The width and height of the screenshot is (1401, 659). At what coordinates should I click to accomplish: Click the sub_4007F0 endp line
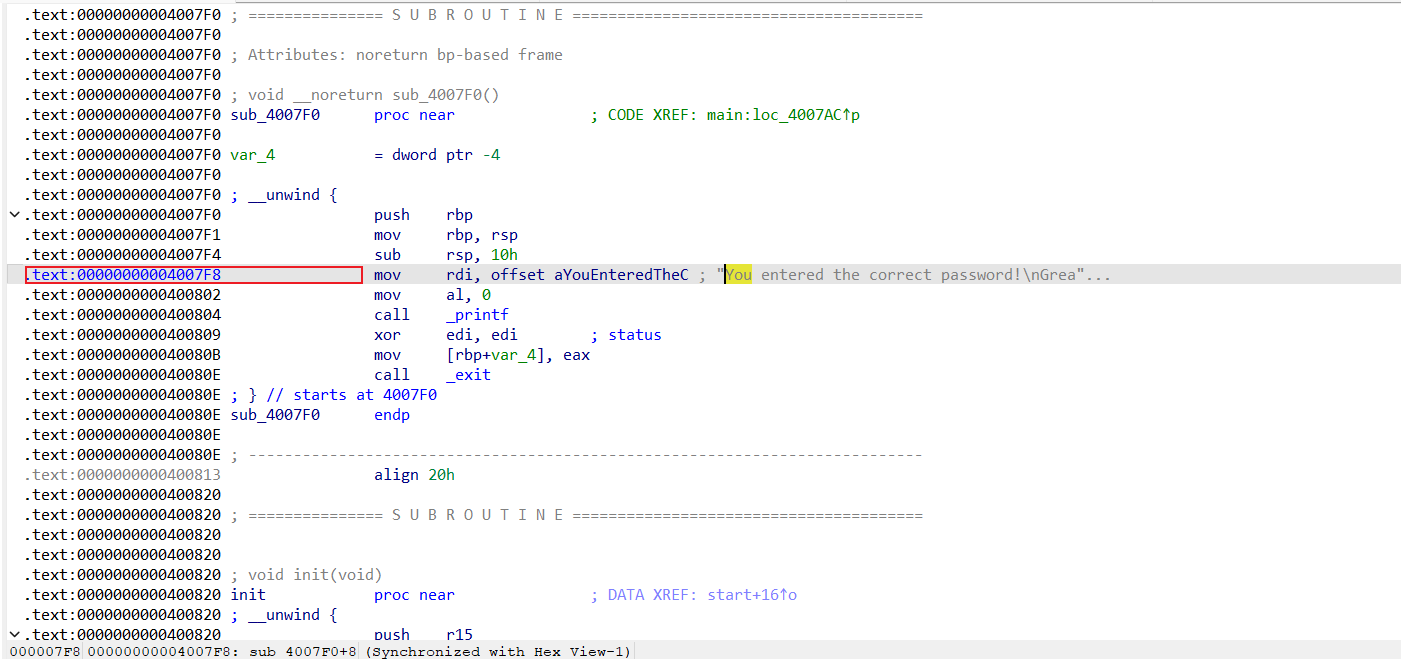click(320, 415)
